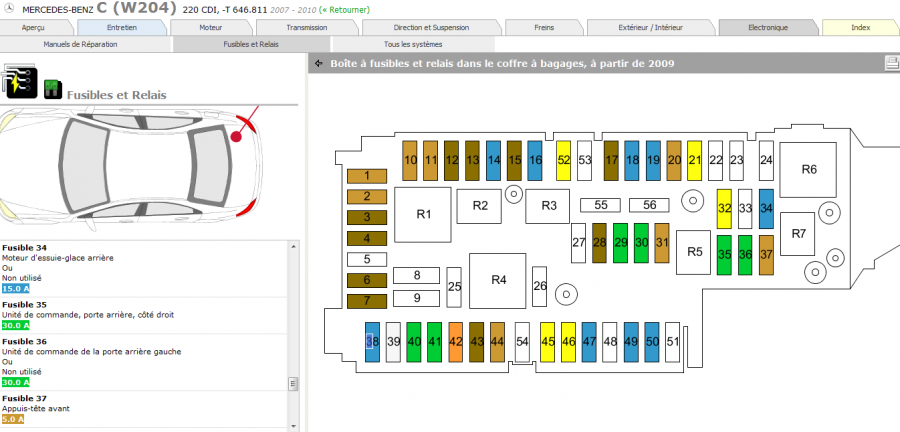Viewport: 900px width, 432px height.
Task: Click relay R5 in the diagram
Action: click(x=694, y=252)
